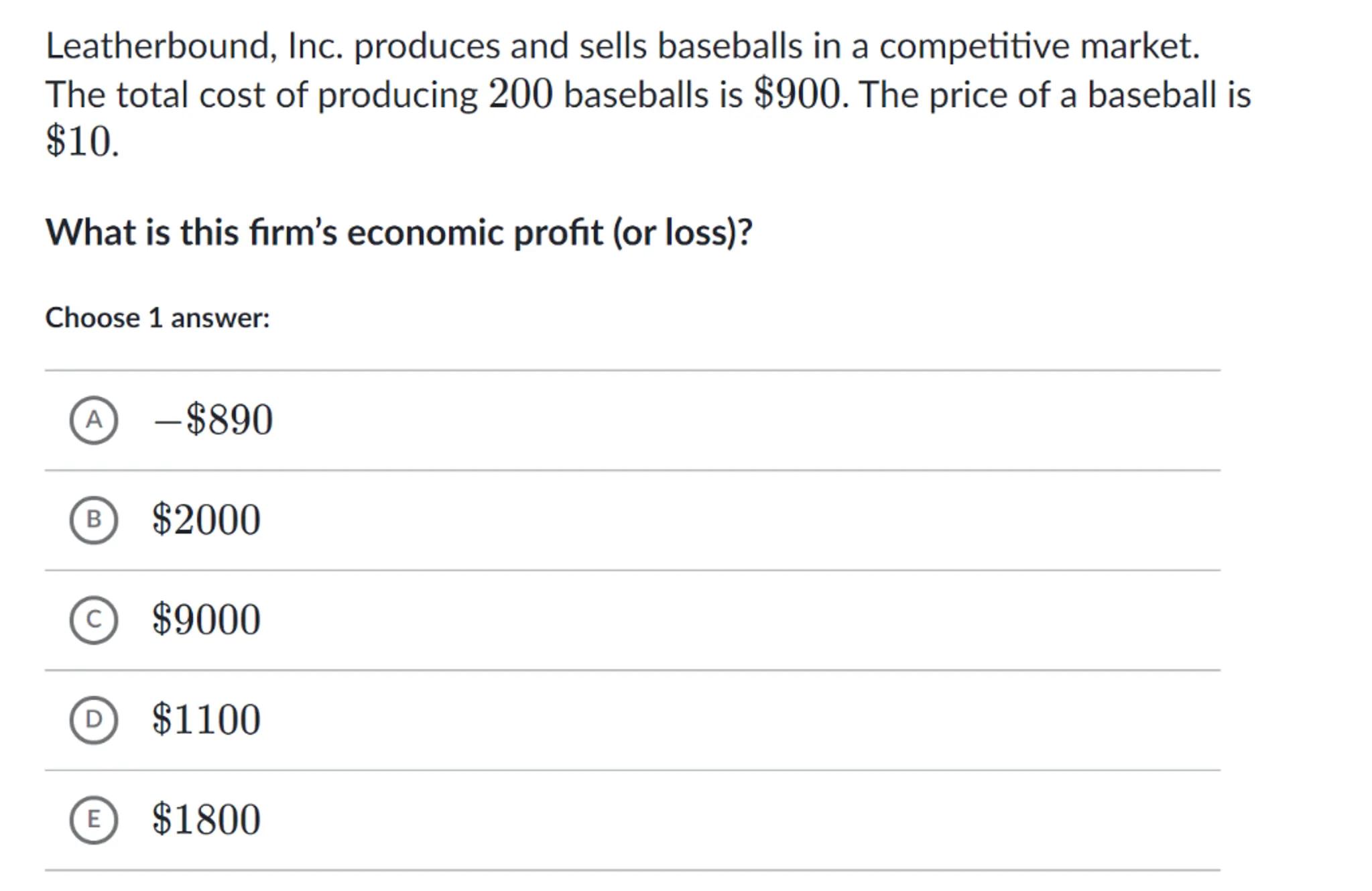Mark the option D radio circle

pos(94,719)
